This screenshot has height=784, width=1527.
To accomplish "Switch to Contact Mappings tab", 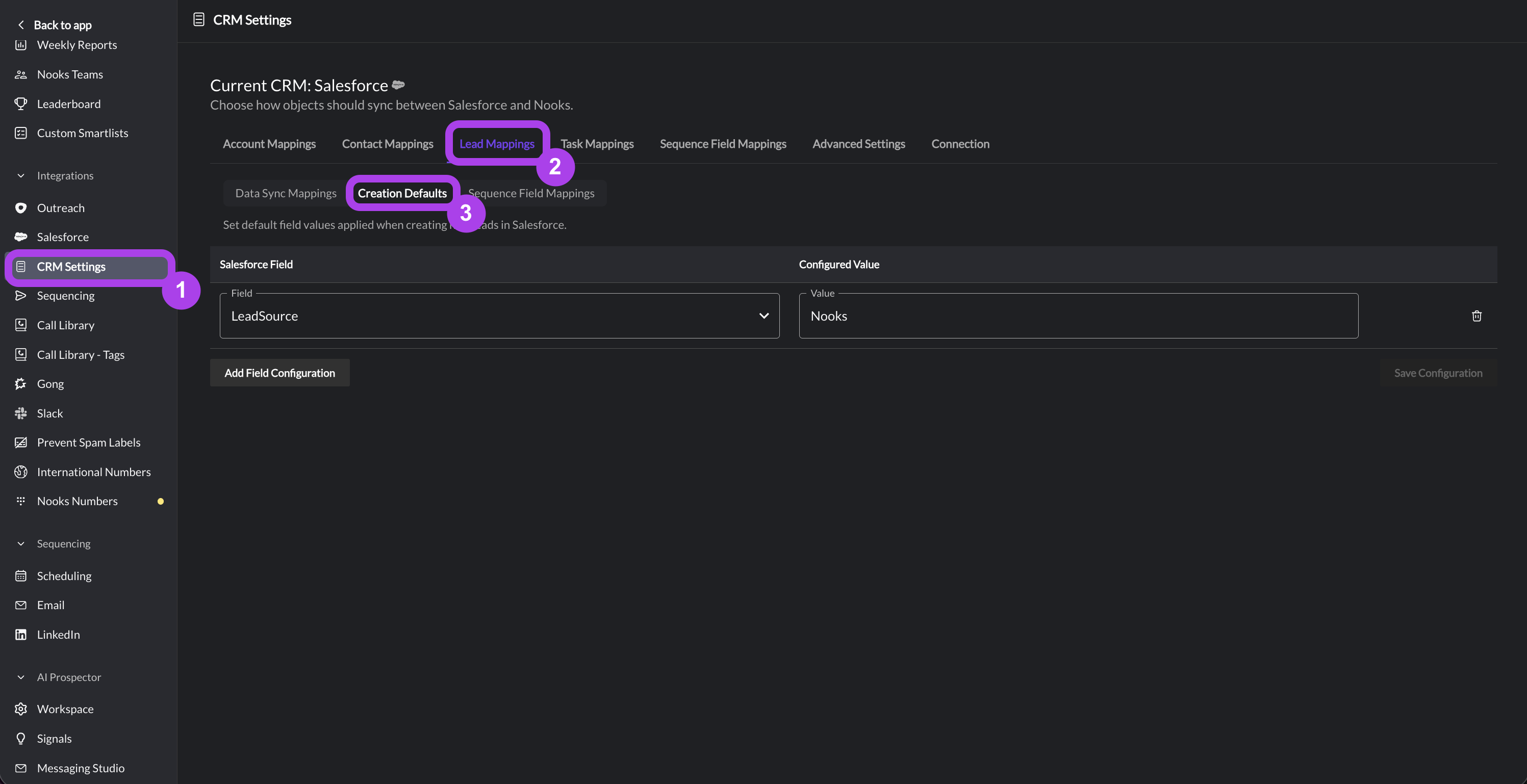I will tap(388, 144).
